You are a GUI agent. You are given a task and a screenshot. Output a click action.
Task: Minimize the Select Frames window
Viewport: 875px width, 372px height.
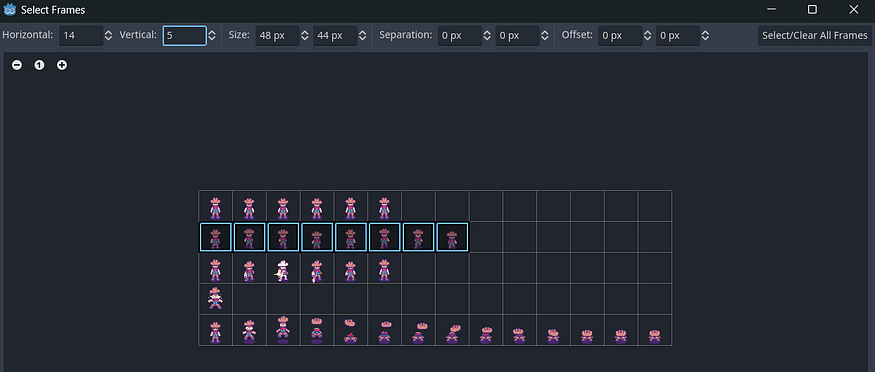pos(772,9)
